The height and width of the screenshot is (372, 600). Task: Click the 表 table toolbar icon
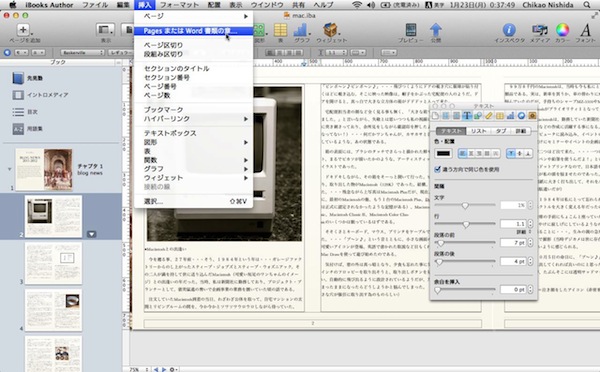[x=280, y=30]
